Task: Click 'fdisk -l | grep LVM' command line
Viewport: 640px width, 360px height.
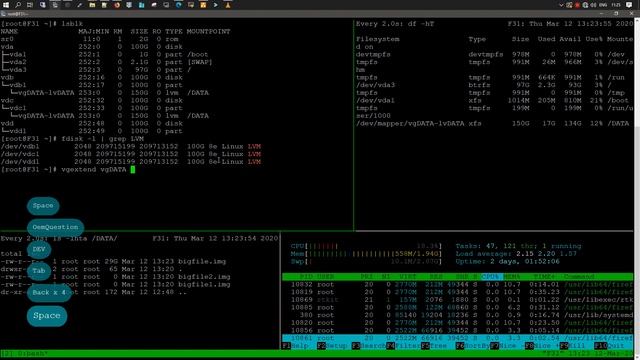Action: tap(102, 139)
